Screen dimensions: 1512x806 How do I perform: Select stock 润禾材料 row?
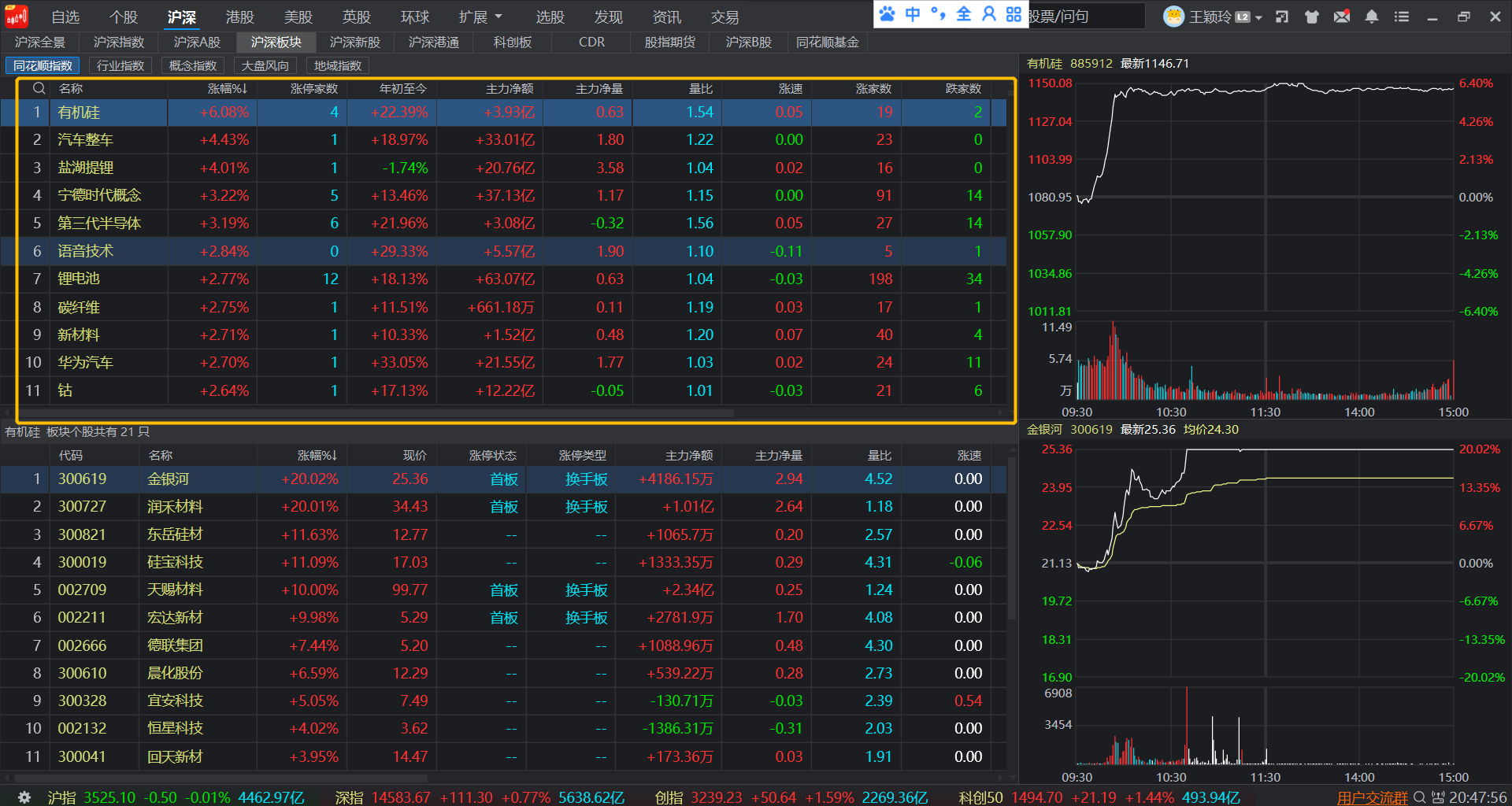tap(504, 507)
